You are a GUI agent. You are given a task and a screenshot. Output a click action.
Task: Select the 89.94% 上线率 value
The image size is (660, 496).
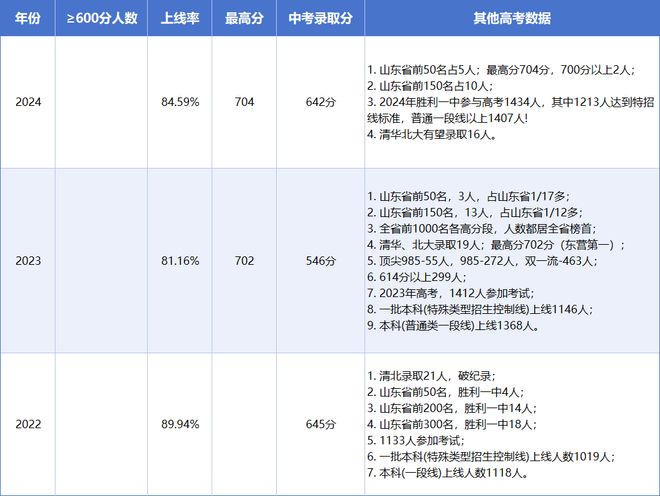pos(179,424)
